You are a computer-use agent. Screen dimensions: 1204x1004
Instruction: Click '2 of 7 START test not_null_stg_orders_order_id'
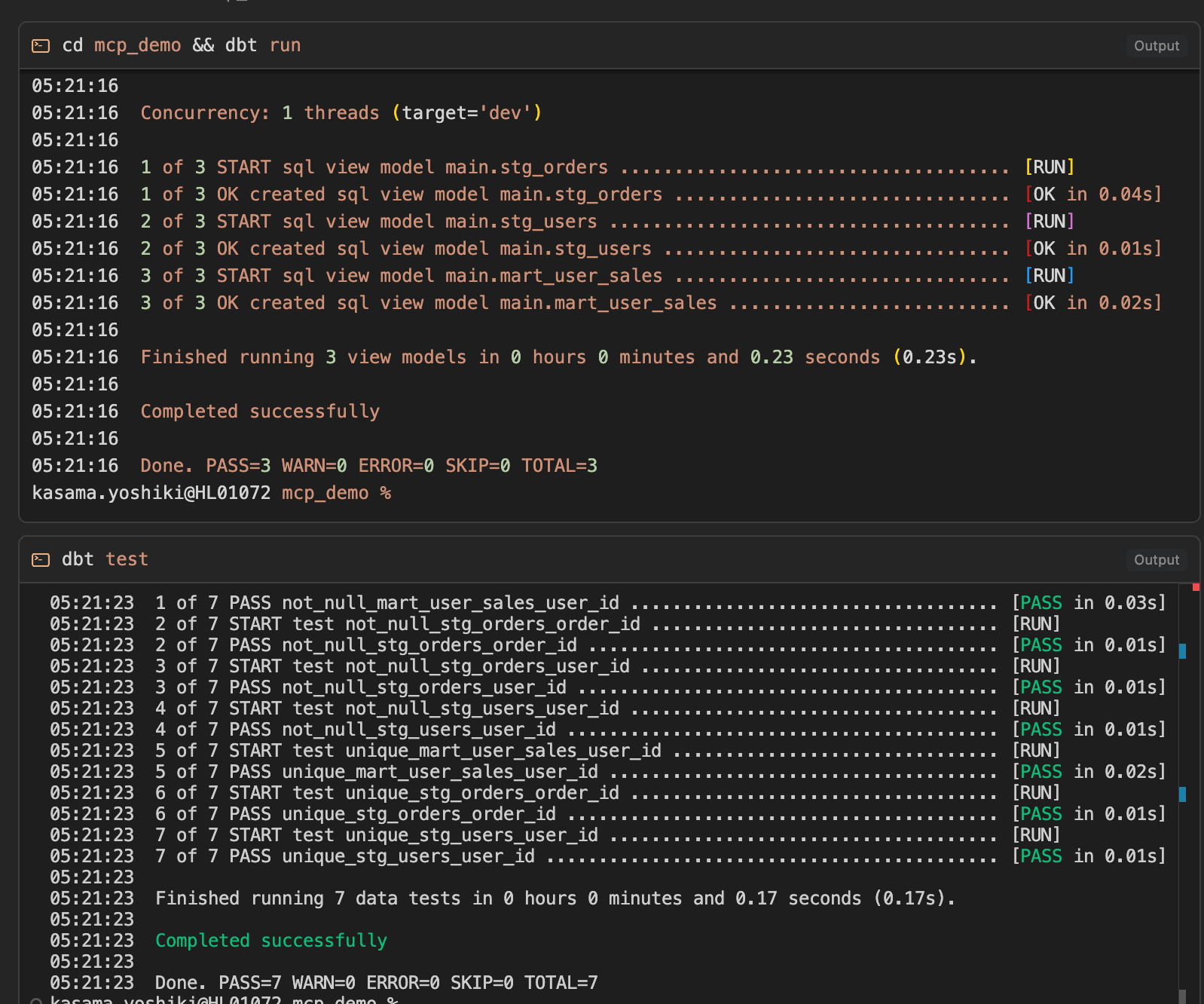pyautogui.click(x=398, y=624)
